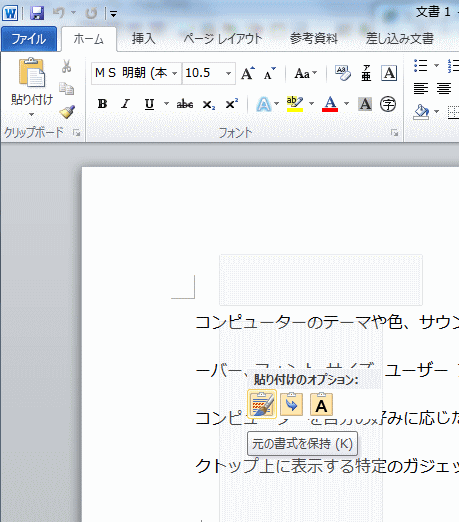The width and height of the screenshot is (459, 522).
Task: Open the underline style dropdown arrow
Action: (166, 104)
